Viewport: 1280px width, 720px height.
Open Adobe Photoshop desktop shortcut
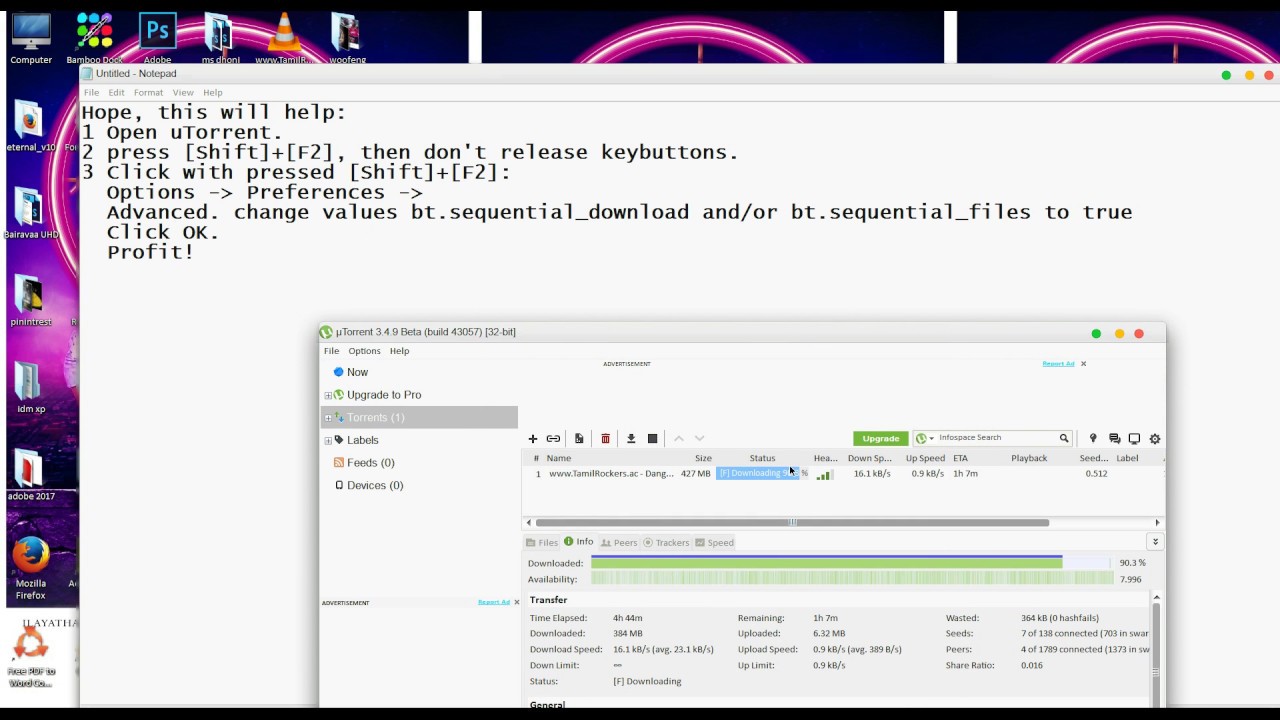tap(157, 40)
